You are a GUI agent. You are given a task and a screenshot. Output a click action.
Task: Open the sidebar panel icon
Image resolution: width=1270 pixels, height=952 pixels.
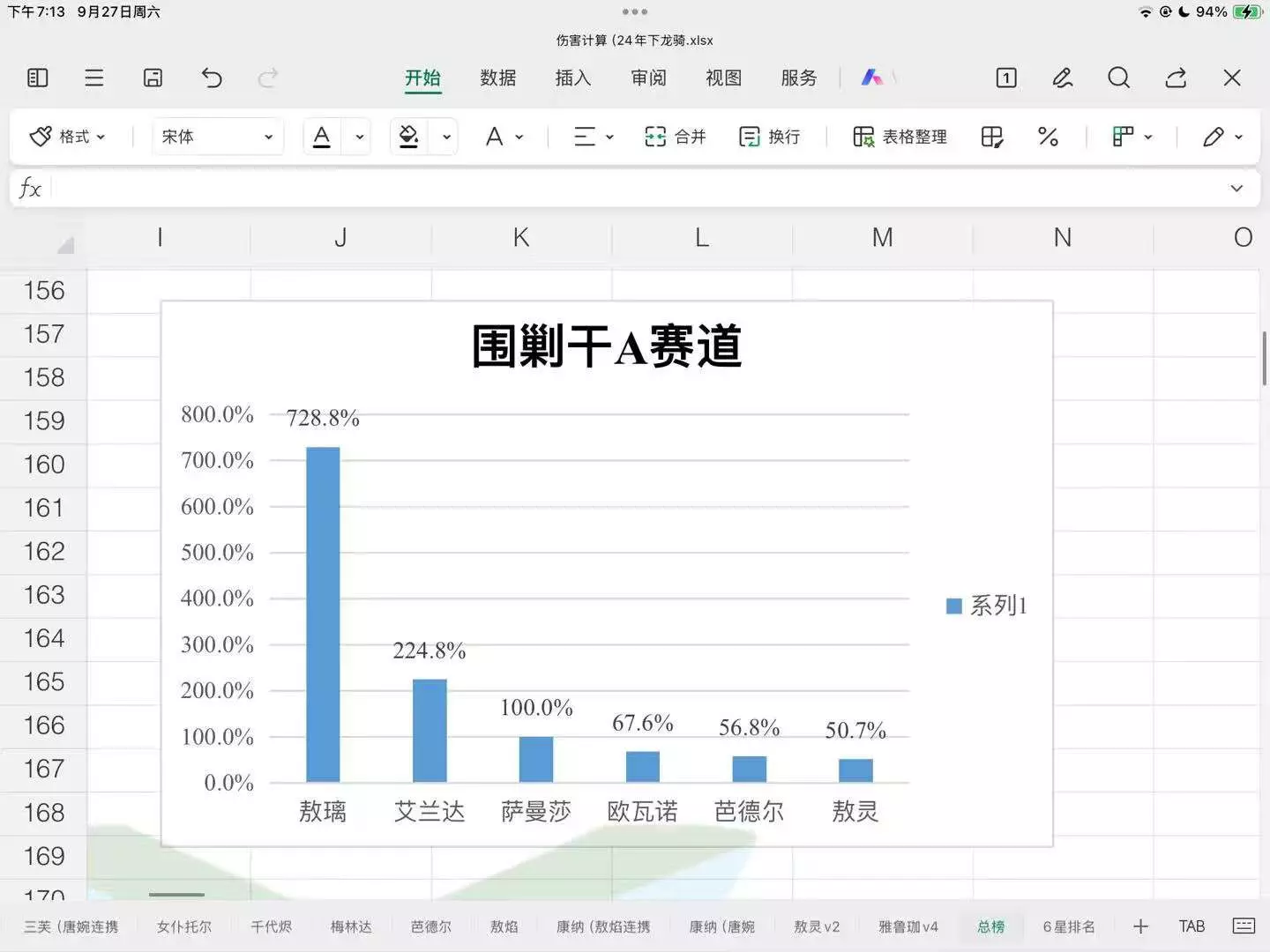pos(38,78)
